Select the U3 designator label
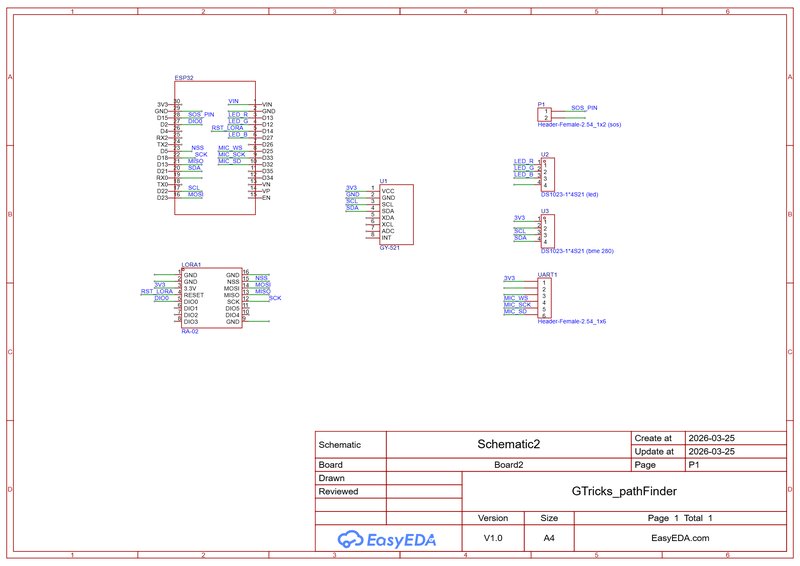This screenshot has height=566, width=800. [x=545, y=211]
